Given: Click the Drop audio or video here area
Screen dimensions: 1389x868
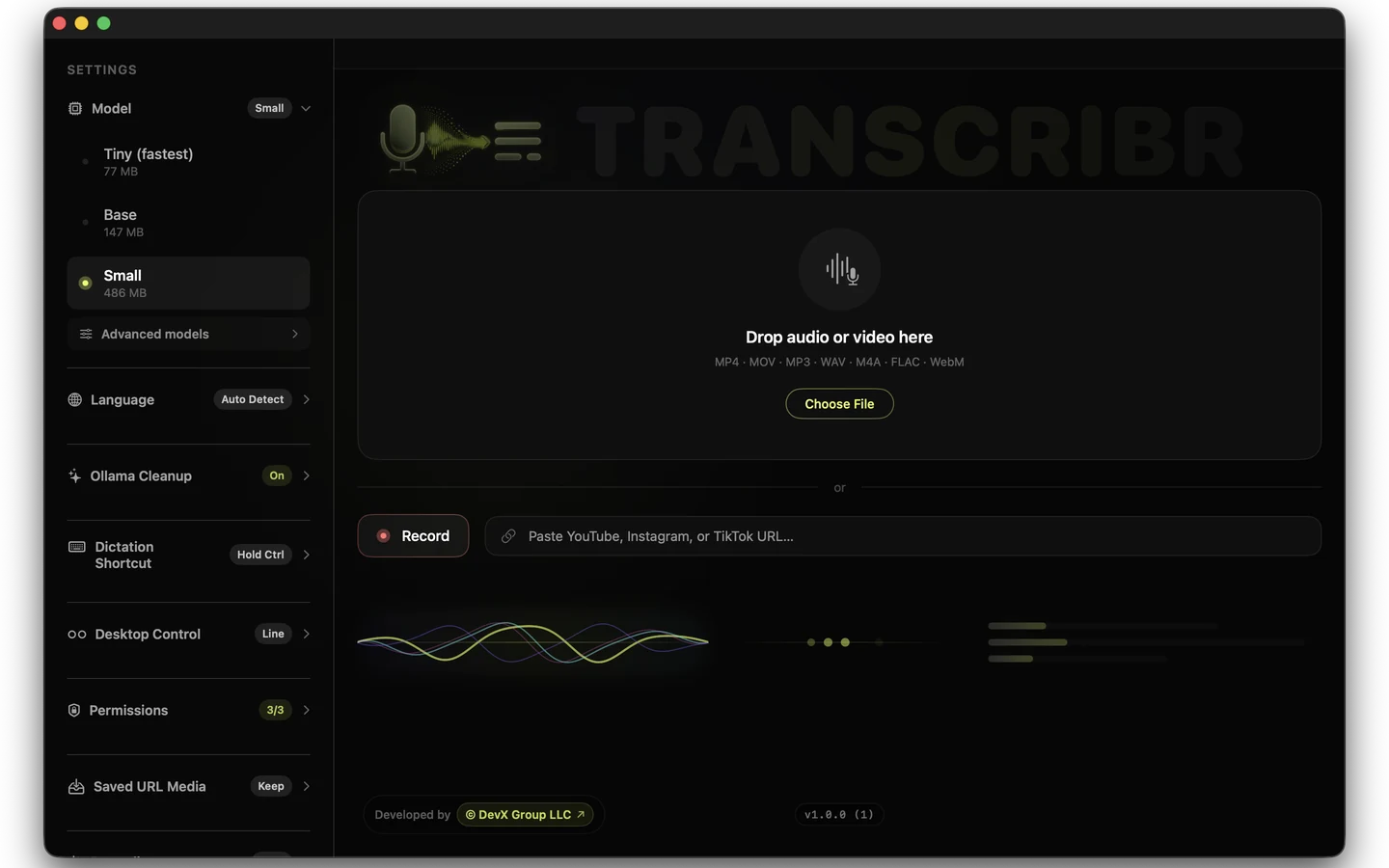Looking at the screenshot, I should point(839,324).
